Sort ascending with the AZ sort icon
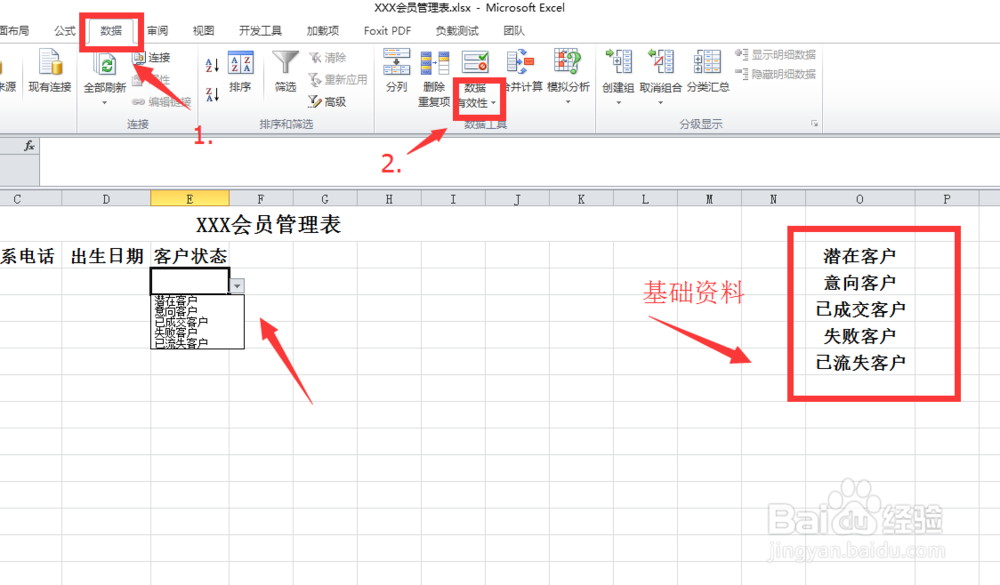1000x585 pixels. (211, 64)
